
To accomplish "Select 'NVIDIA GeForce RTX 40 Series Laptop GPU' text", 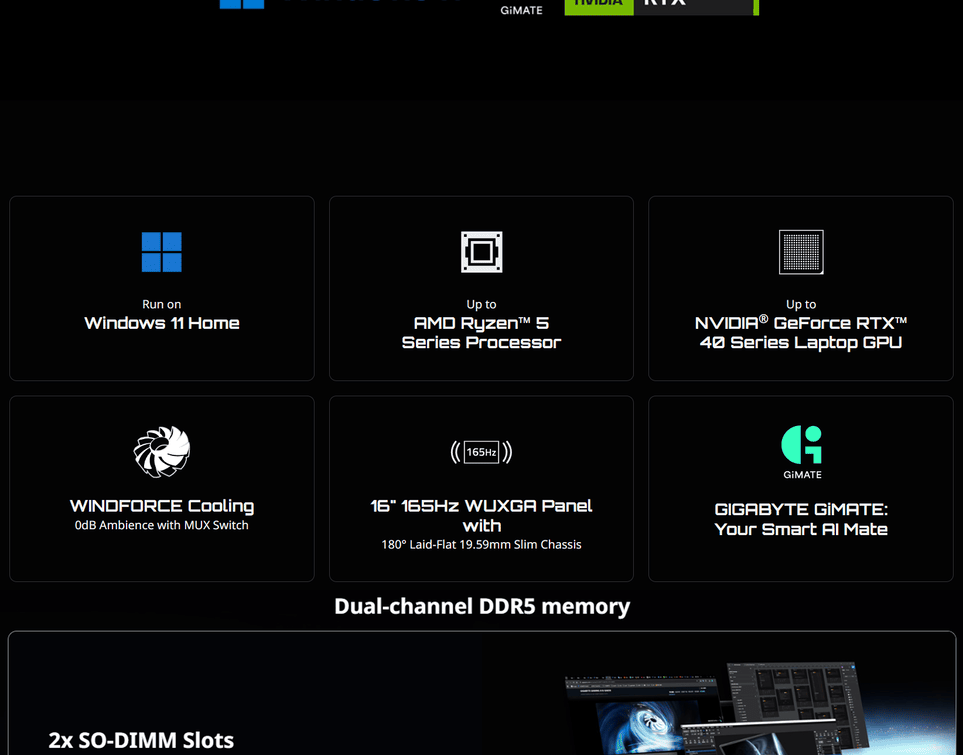I will click(x=801, y=332).
